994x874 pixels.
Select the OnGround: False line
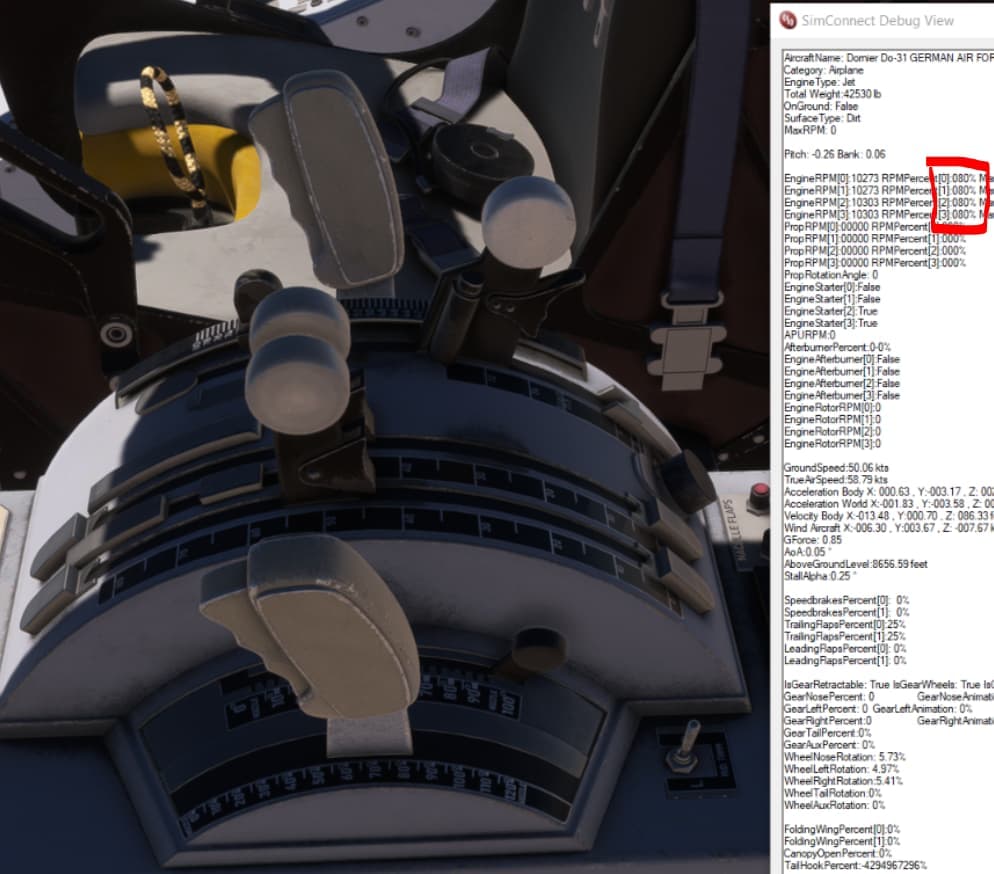tap(820, 106)
